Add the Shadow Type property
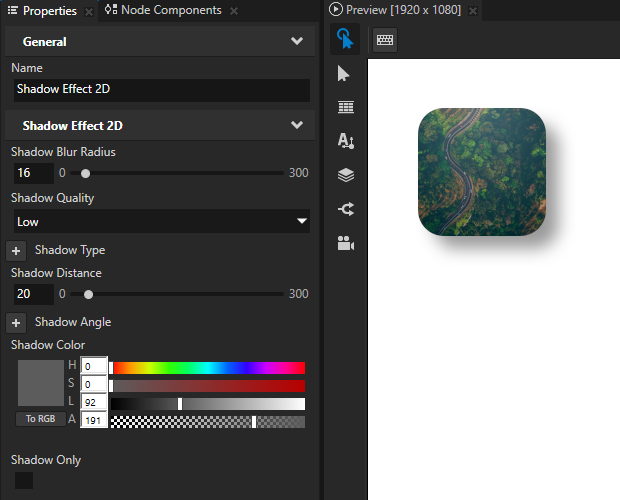The image size is (620, 500). tap(16, 251)
